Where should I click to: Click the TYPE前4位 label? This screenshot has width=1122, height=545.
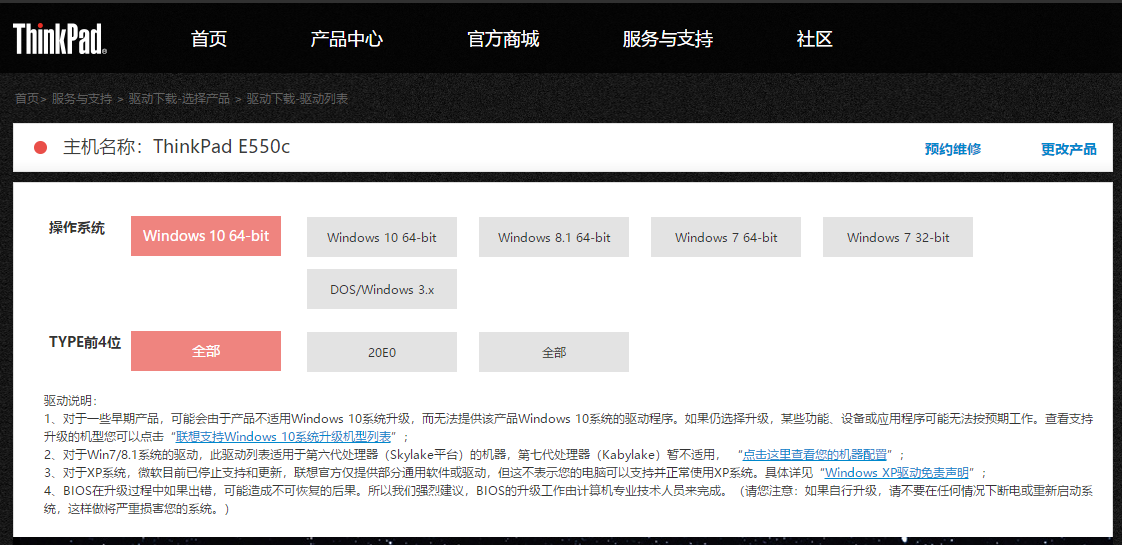tap(85, 342)
